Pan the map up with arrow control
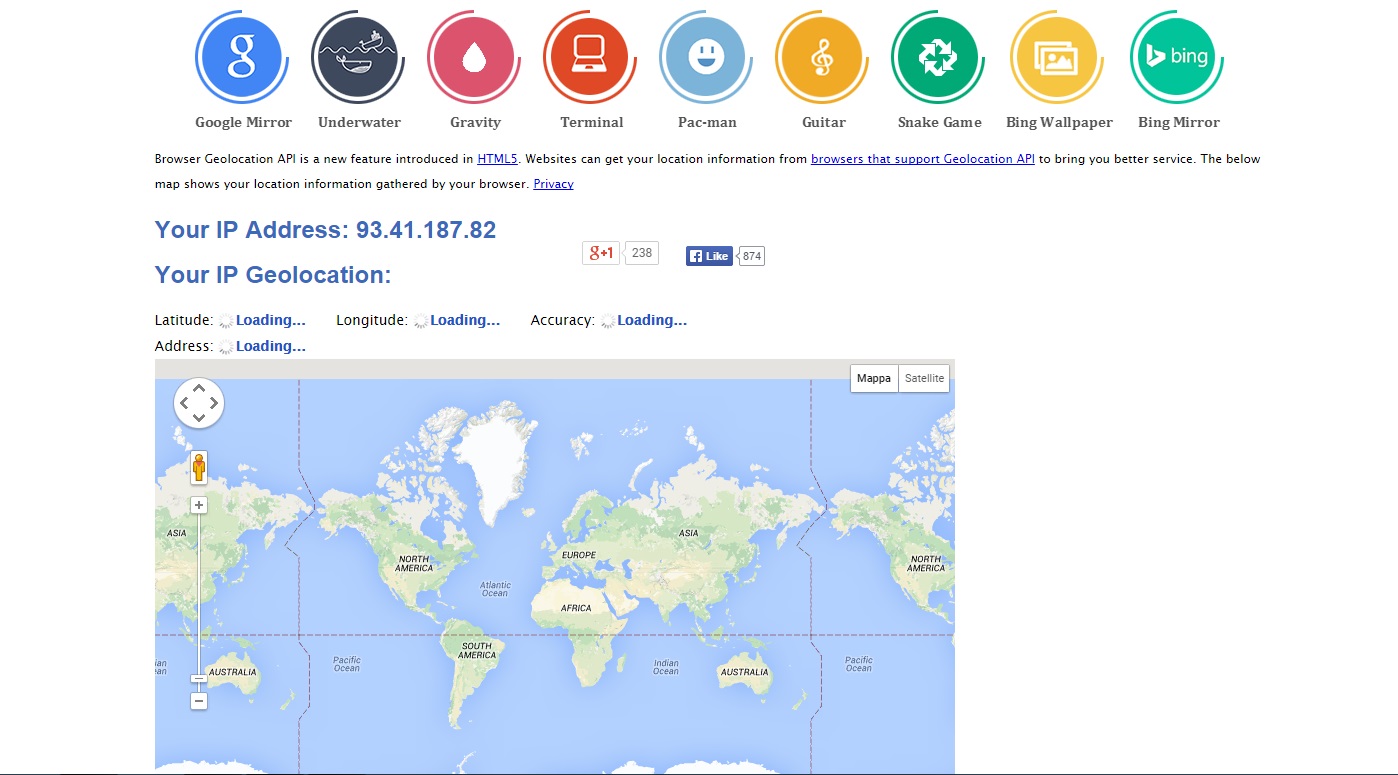Viewport: 1398px width, 775px height. tap(199, 387)
